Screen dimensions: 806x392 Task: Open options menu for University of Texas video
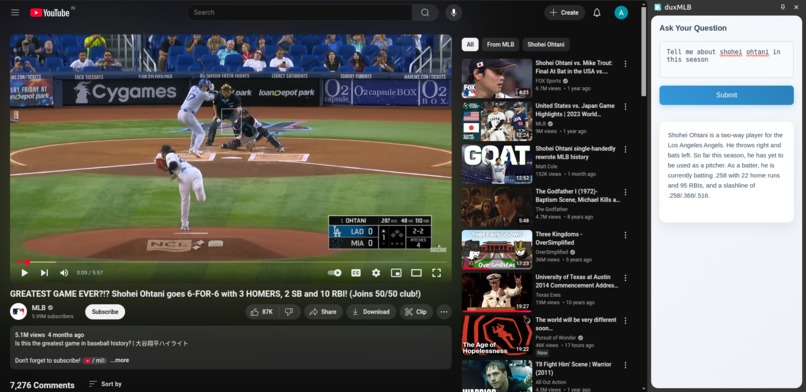coord(626,277)
